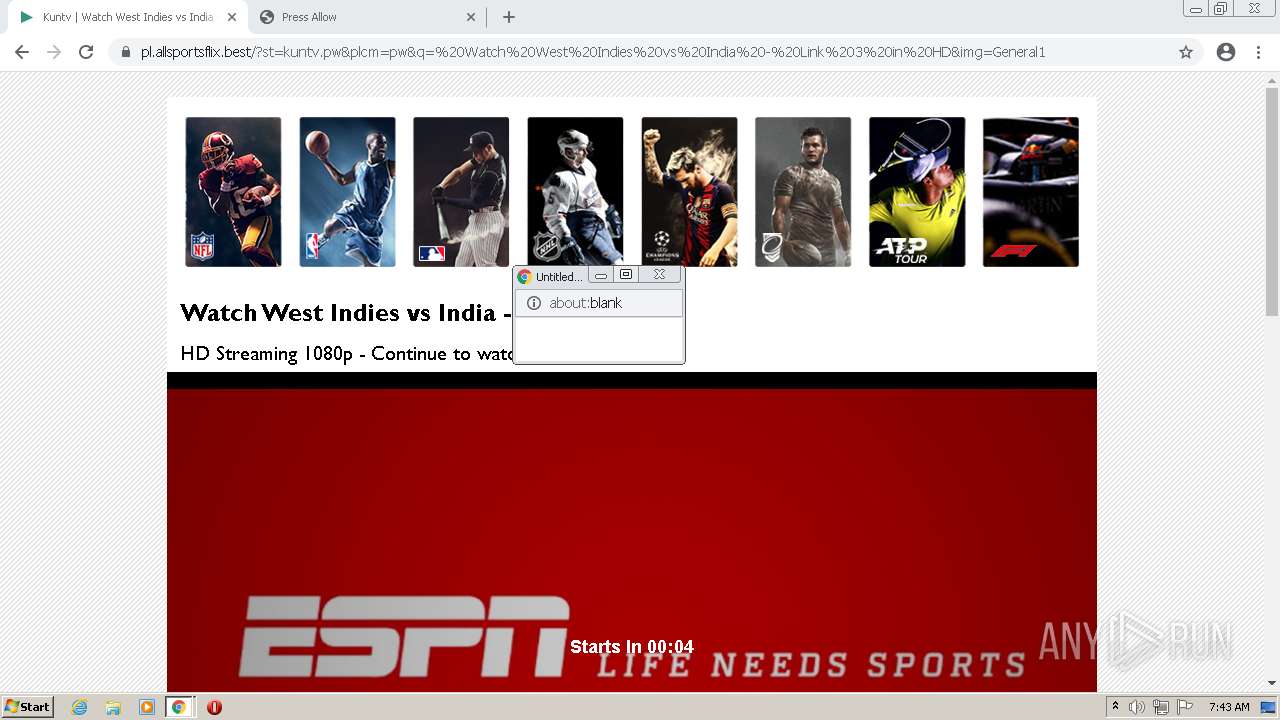Click the browser back arrow
Viewport: 1280px width, 720px height.
tap(22, 52)
